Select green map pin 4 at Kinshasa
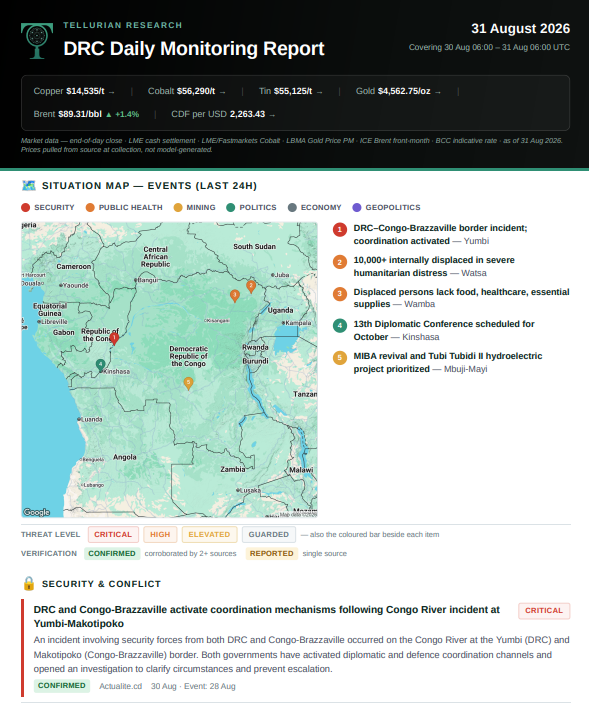Image resolution: width=589 pixels, height=709 pixels. [x=100, y=365]
